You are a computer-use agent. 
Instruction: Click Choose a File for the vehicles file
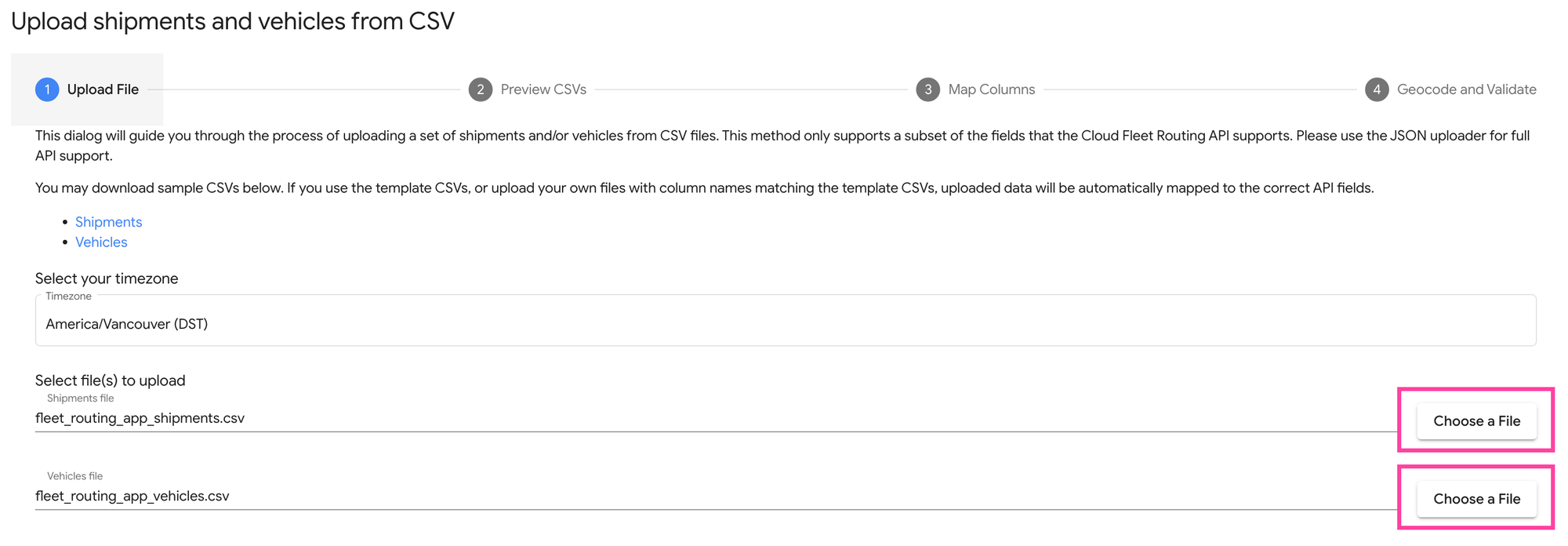pyautogui.click(x=1477, y=499)
